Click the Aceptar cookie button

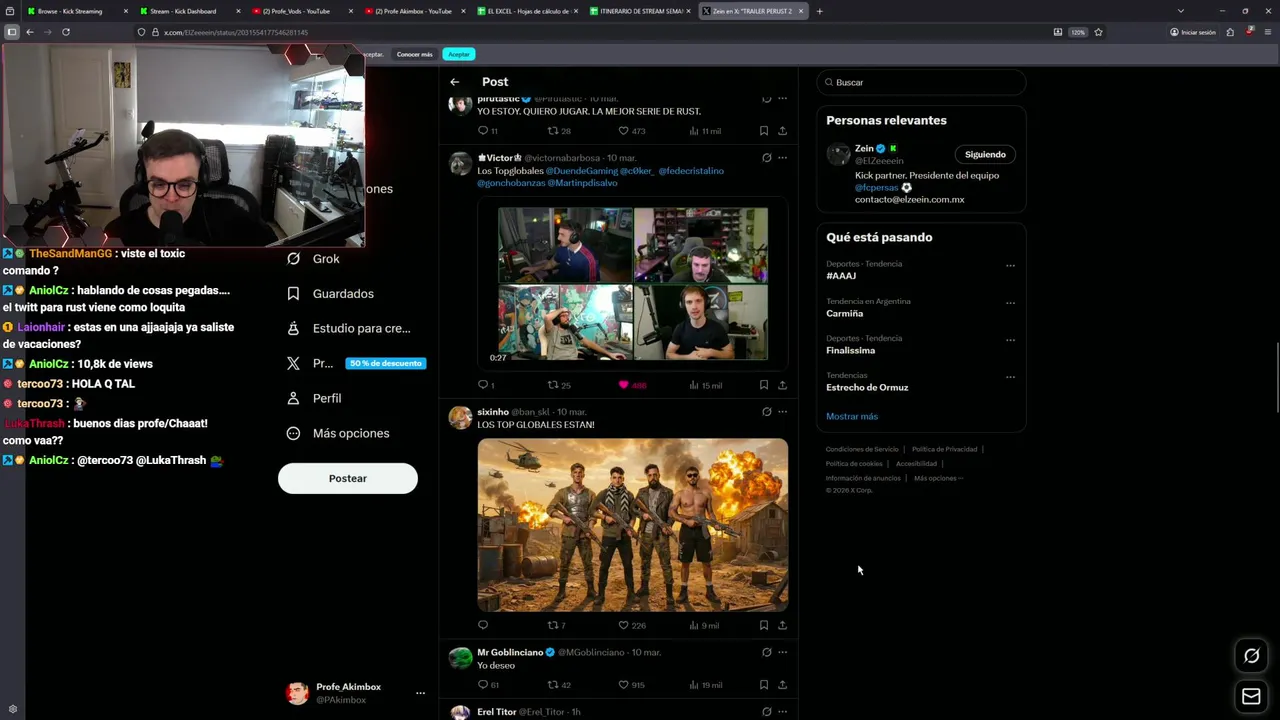[459, 54]
